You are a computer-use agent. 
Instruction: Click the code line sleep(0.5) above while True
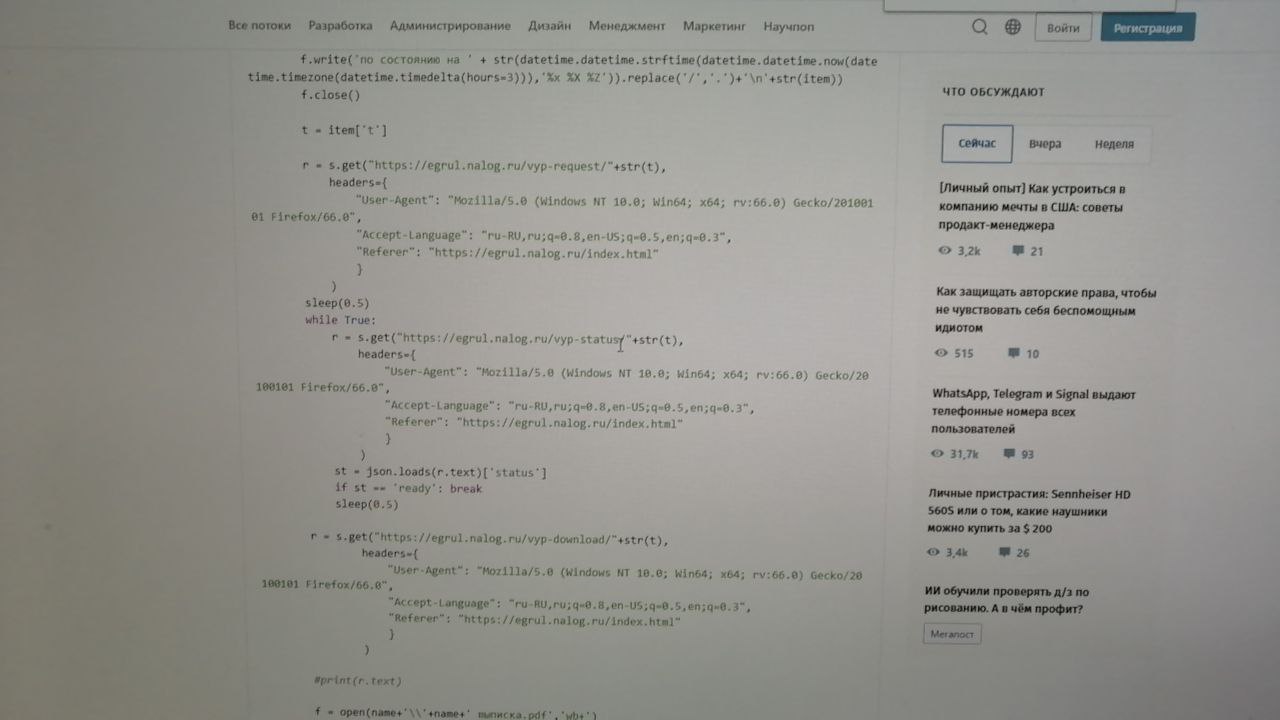coord(337,303)
